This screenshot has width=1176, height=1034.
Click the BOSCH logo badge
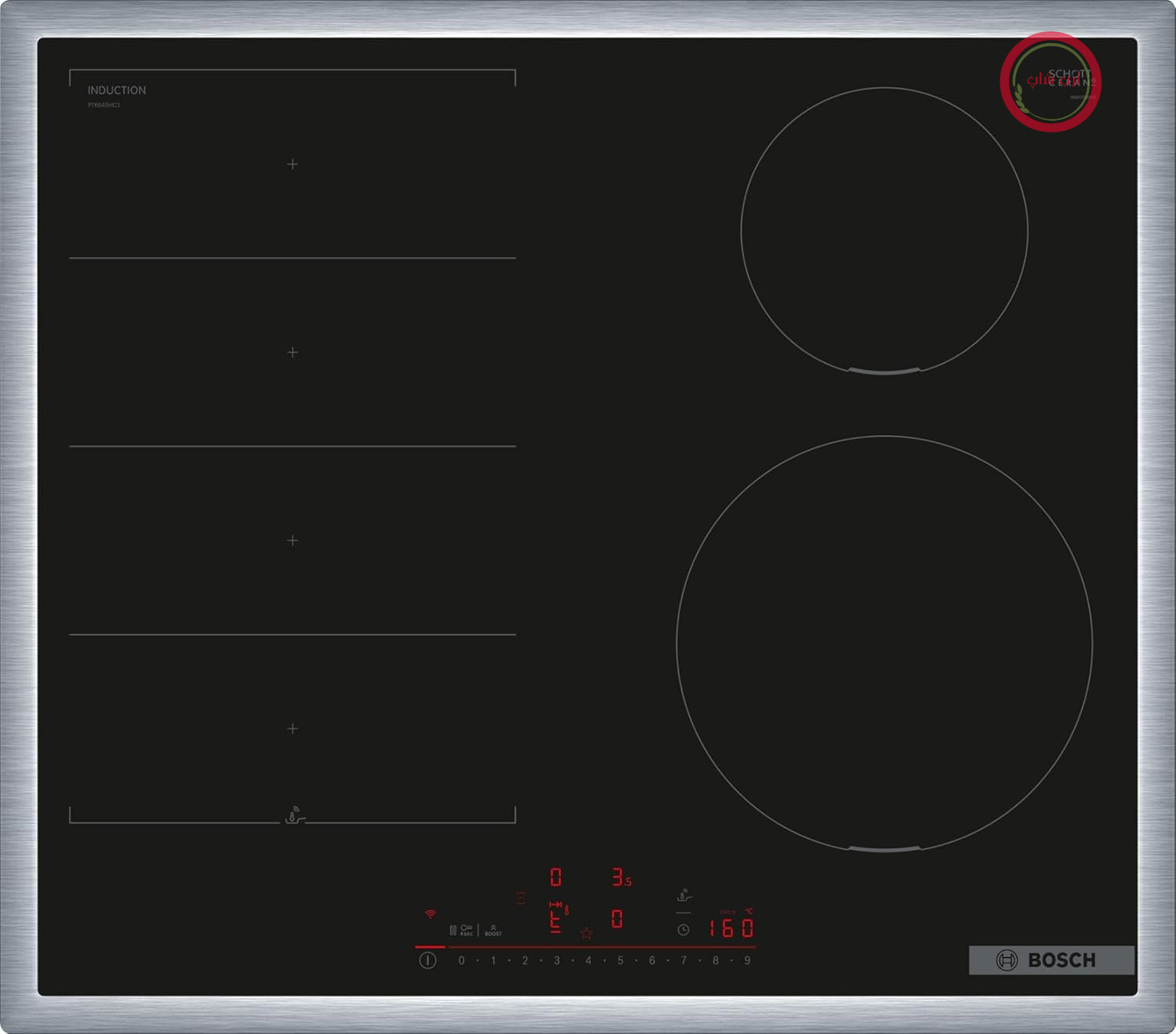1051,960
